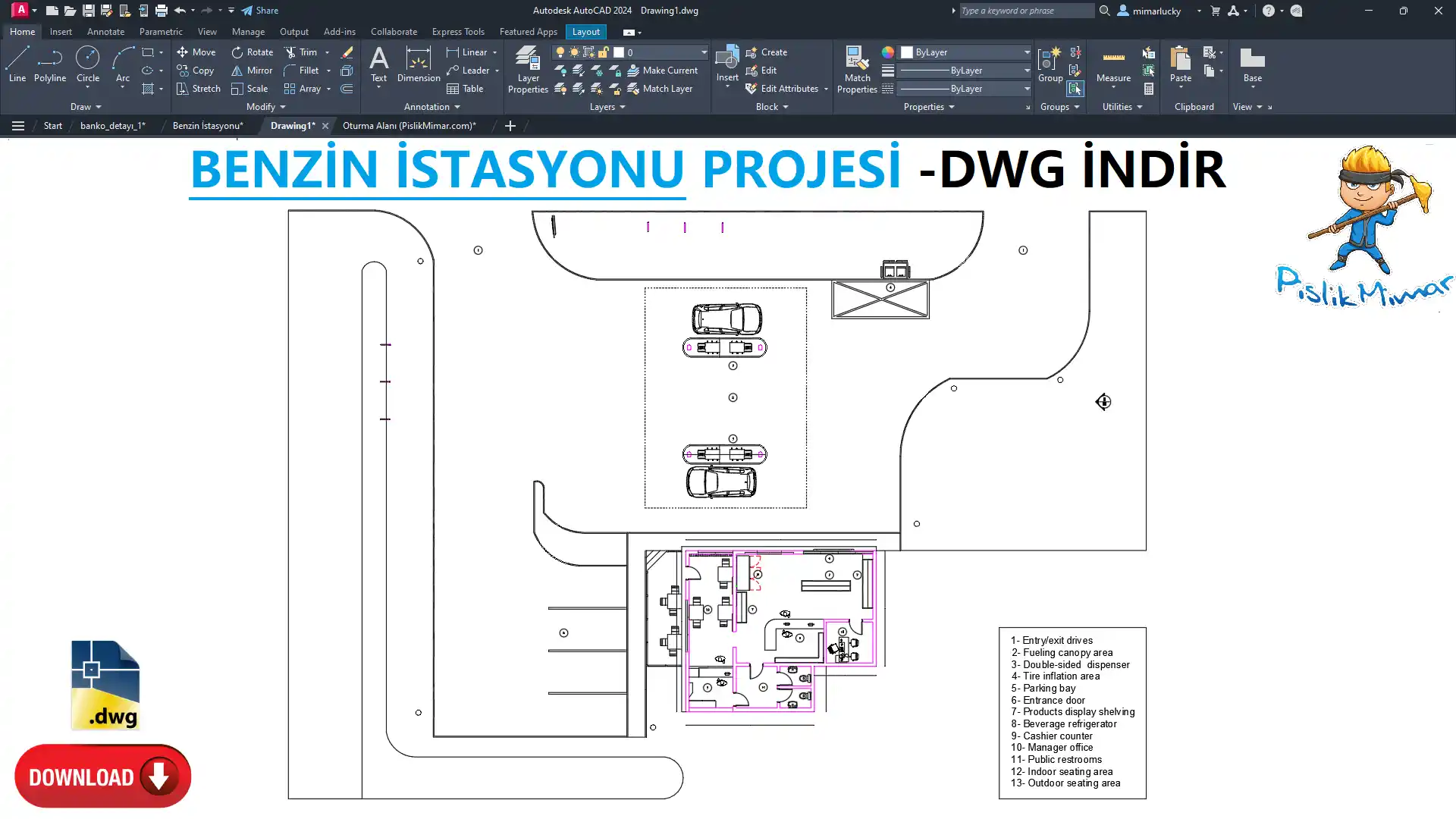Open the layer 0 dropdown list
This screenshot has height=819, width=1456.
tap(703, 52)
